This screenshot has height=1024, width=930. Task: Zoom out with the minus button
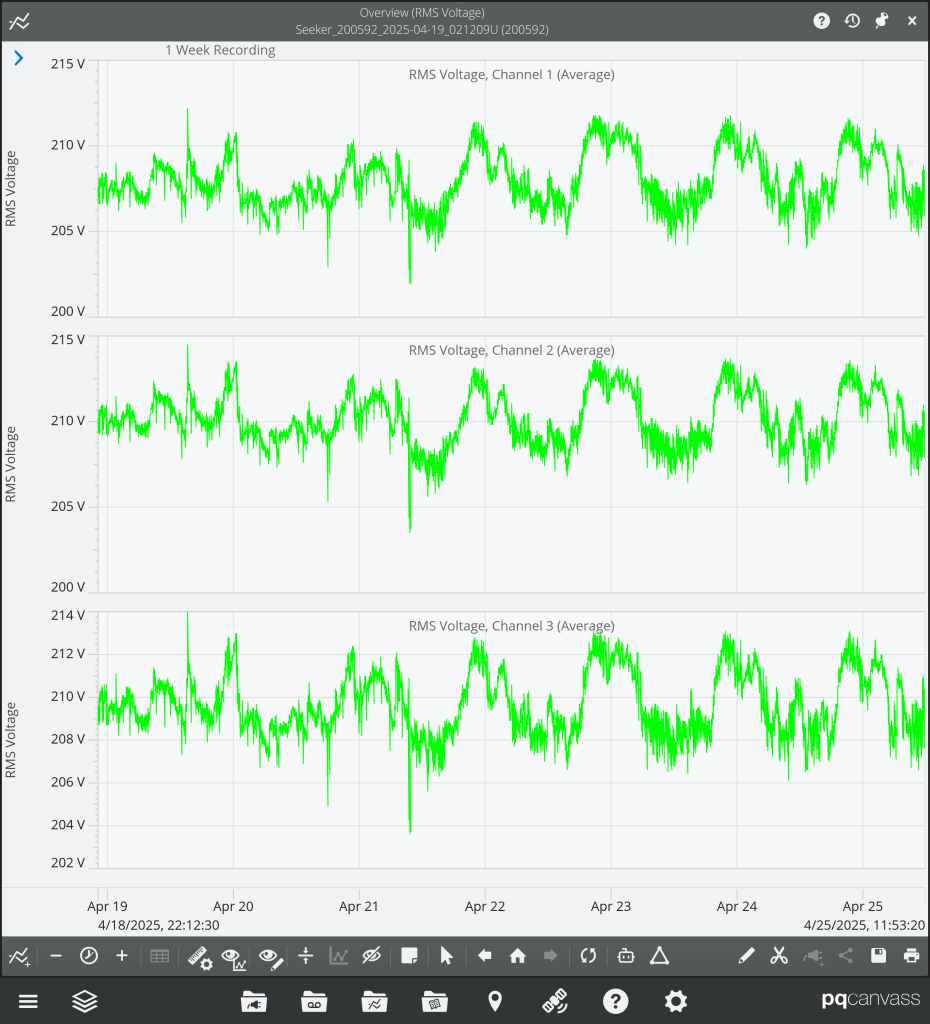click(x=56, y=956)
